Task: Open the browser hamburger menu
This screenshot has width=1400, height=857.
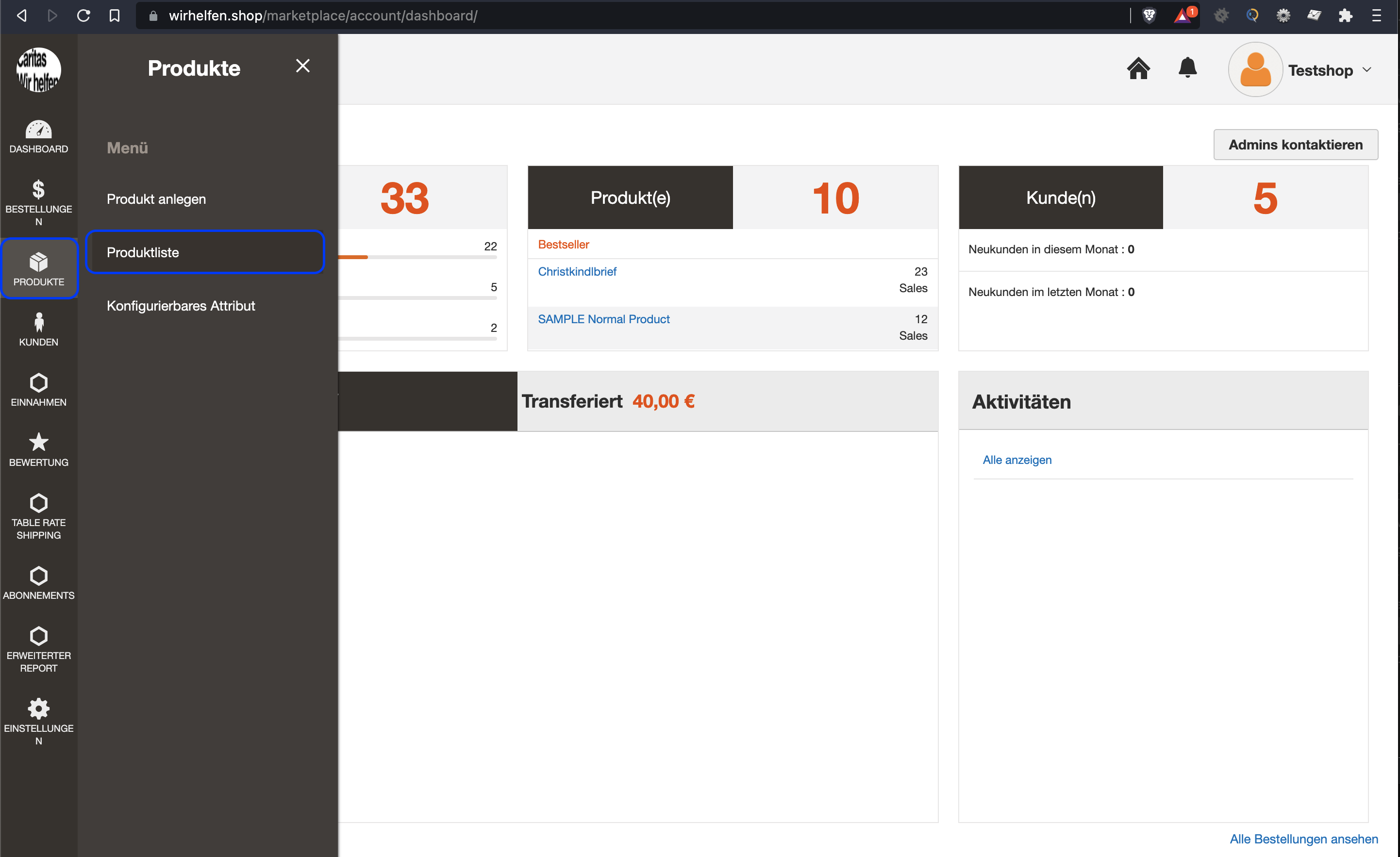Action: (x=1376, y=16)
